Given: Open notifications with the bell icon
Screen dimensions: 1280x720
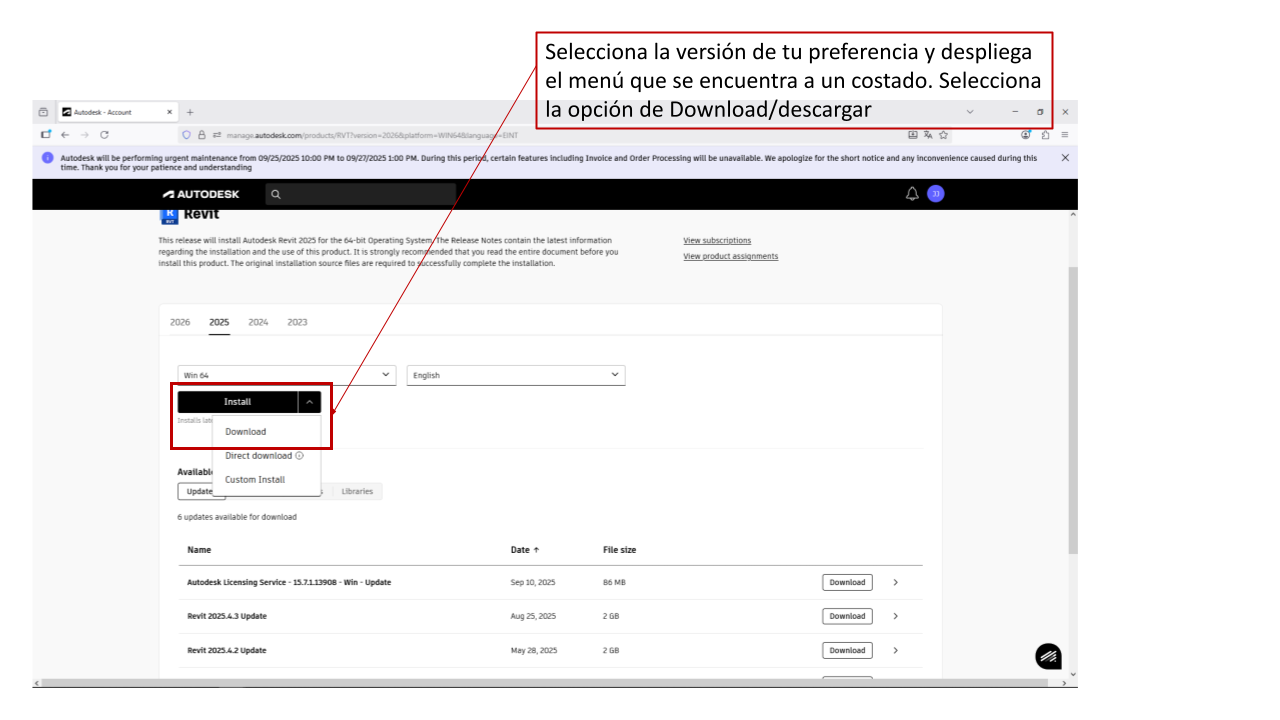Looking at the screenshot, I should coord(912,194).
